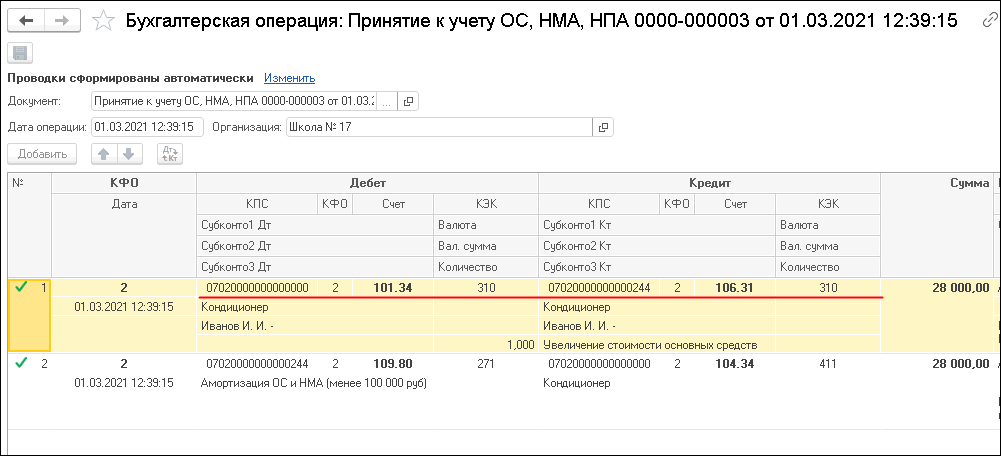Click the top КФО column header
The image size is (1001, 456).
click(124, 183)
